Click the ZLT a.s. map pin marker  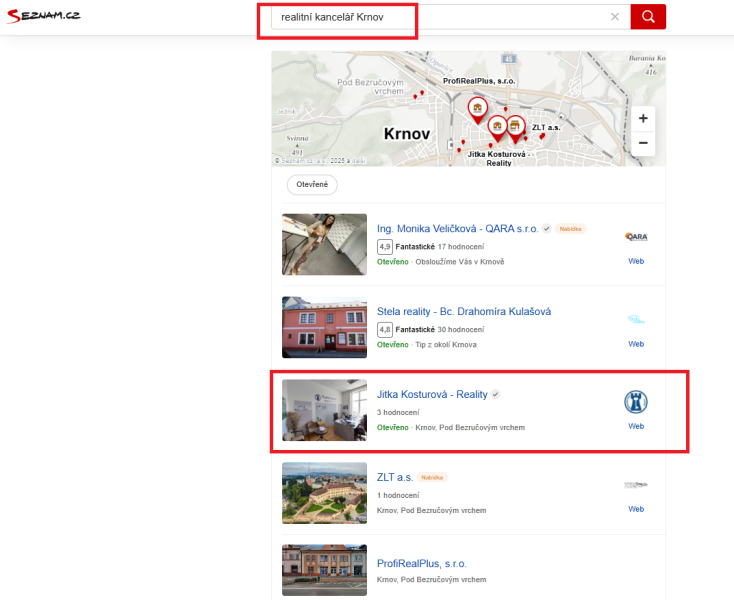[515, 129]
